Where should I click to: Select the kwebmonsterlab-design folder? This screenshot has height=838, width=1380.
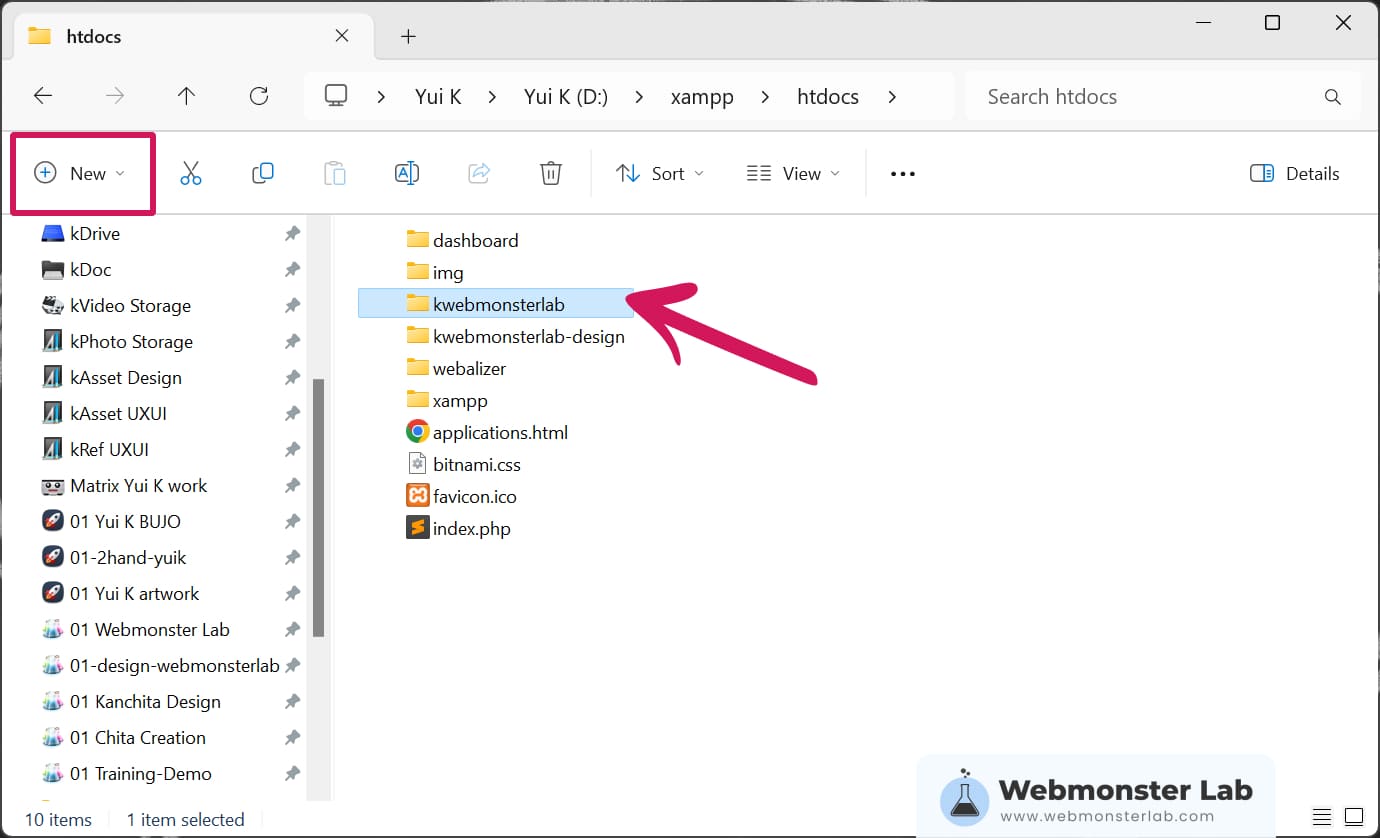point(528,337)
